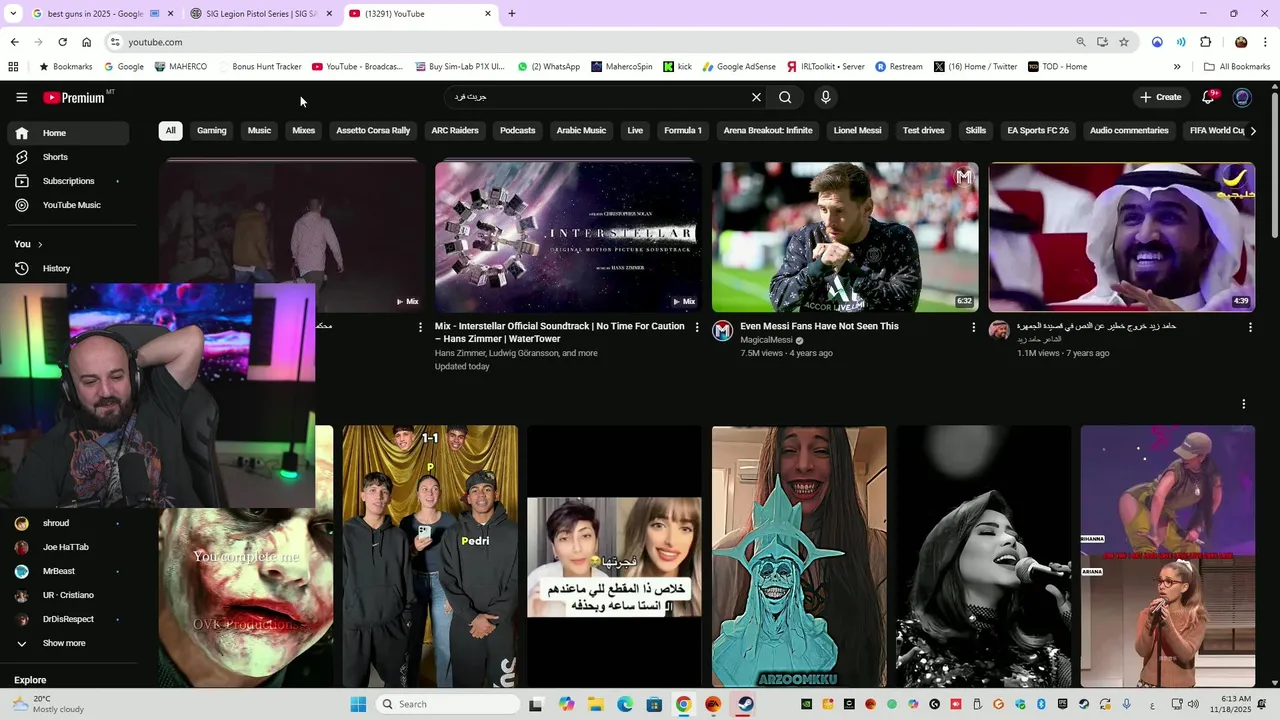Go back in browser

(14, 42)
